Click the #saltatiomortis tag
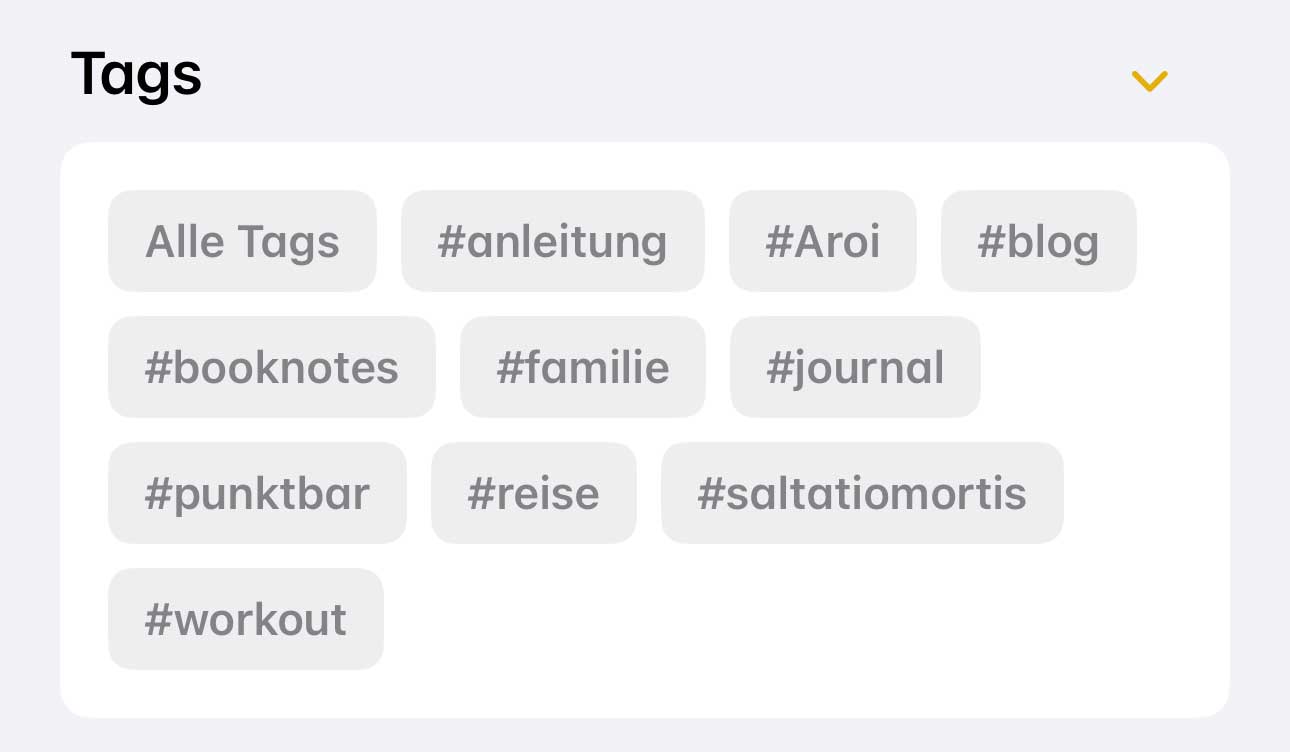The width and height of the screenshot is (1290, 752). click(861, 493)
